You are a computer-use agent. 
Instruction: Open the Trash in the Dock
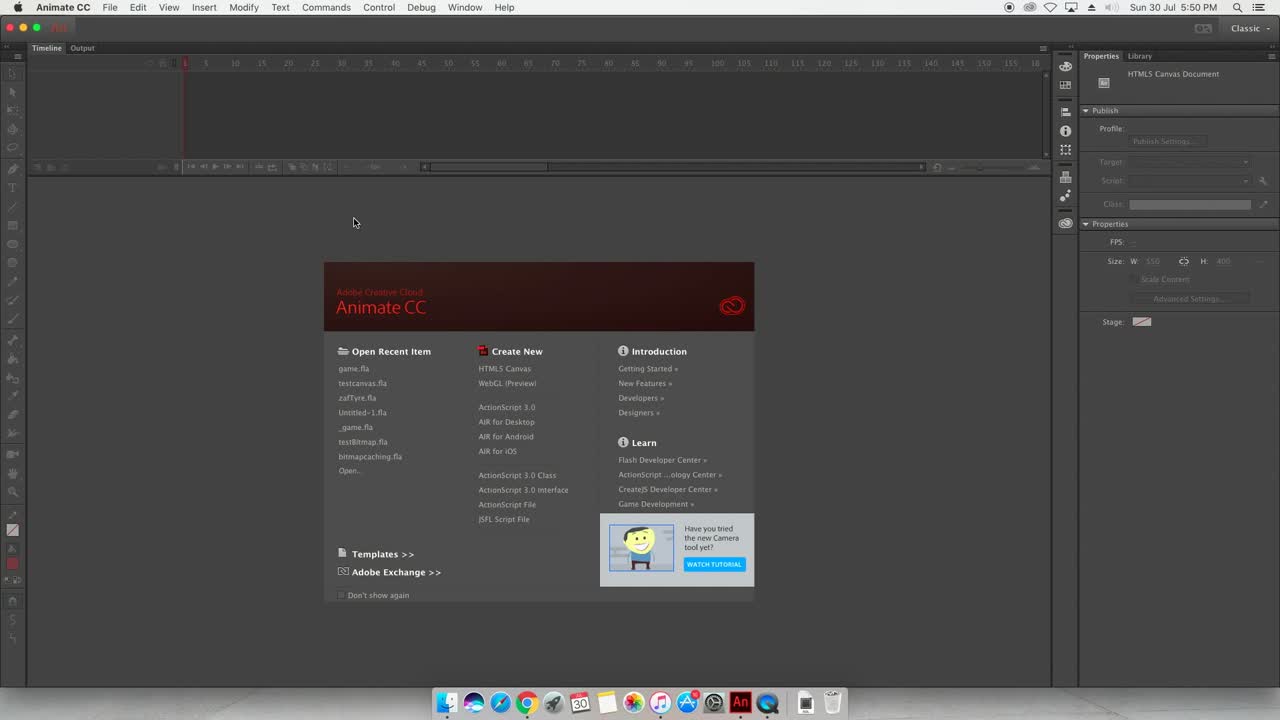[832, 703]
